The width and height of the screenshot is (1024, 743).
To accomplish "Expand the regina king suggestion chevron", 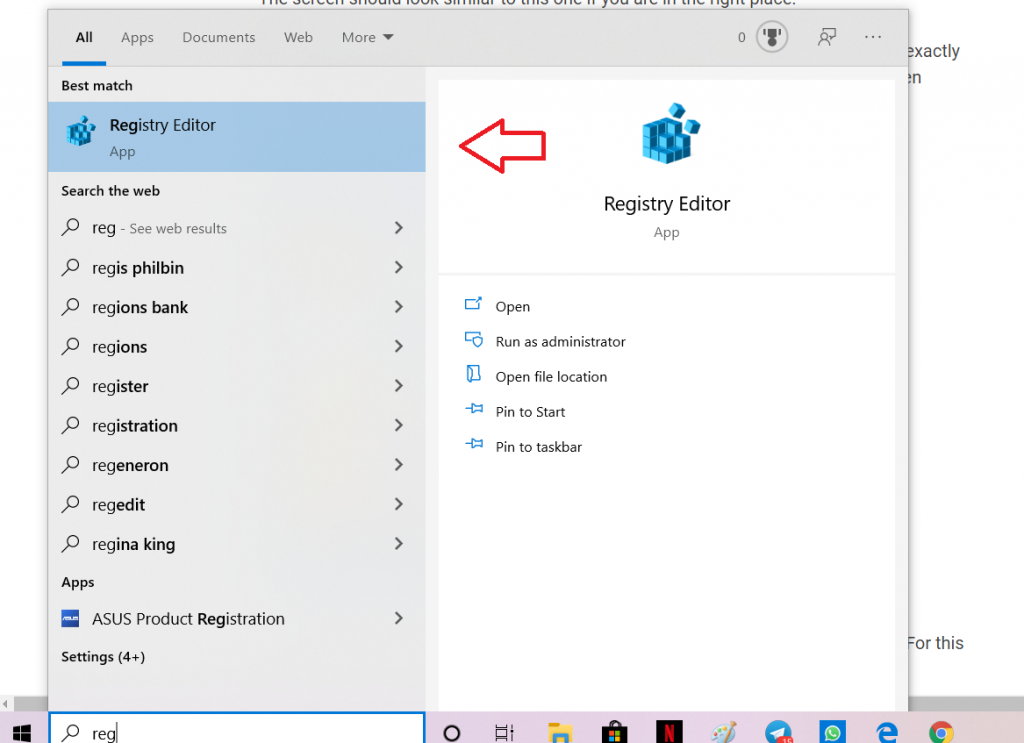I will point(398,543).
